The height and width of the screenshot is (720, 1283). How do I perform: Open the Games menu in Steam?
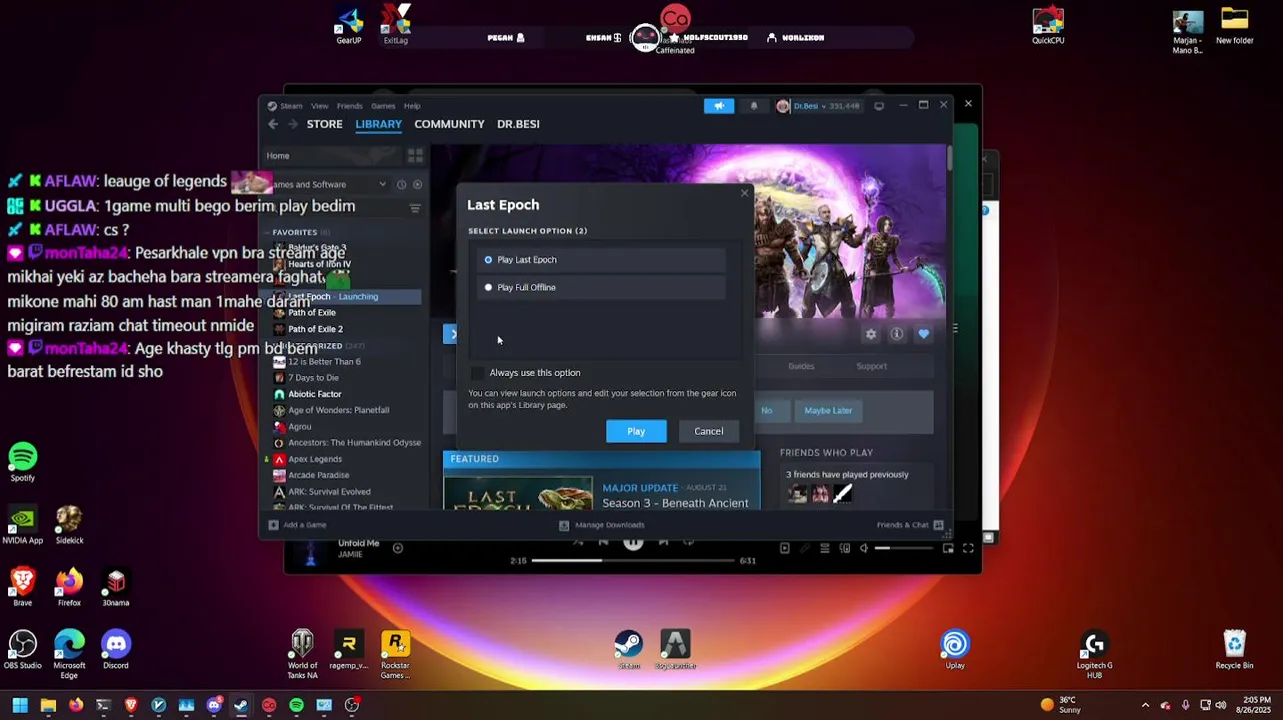tap(383, 106)
